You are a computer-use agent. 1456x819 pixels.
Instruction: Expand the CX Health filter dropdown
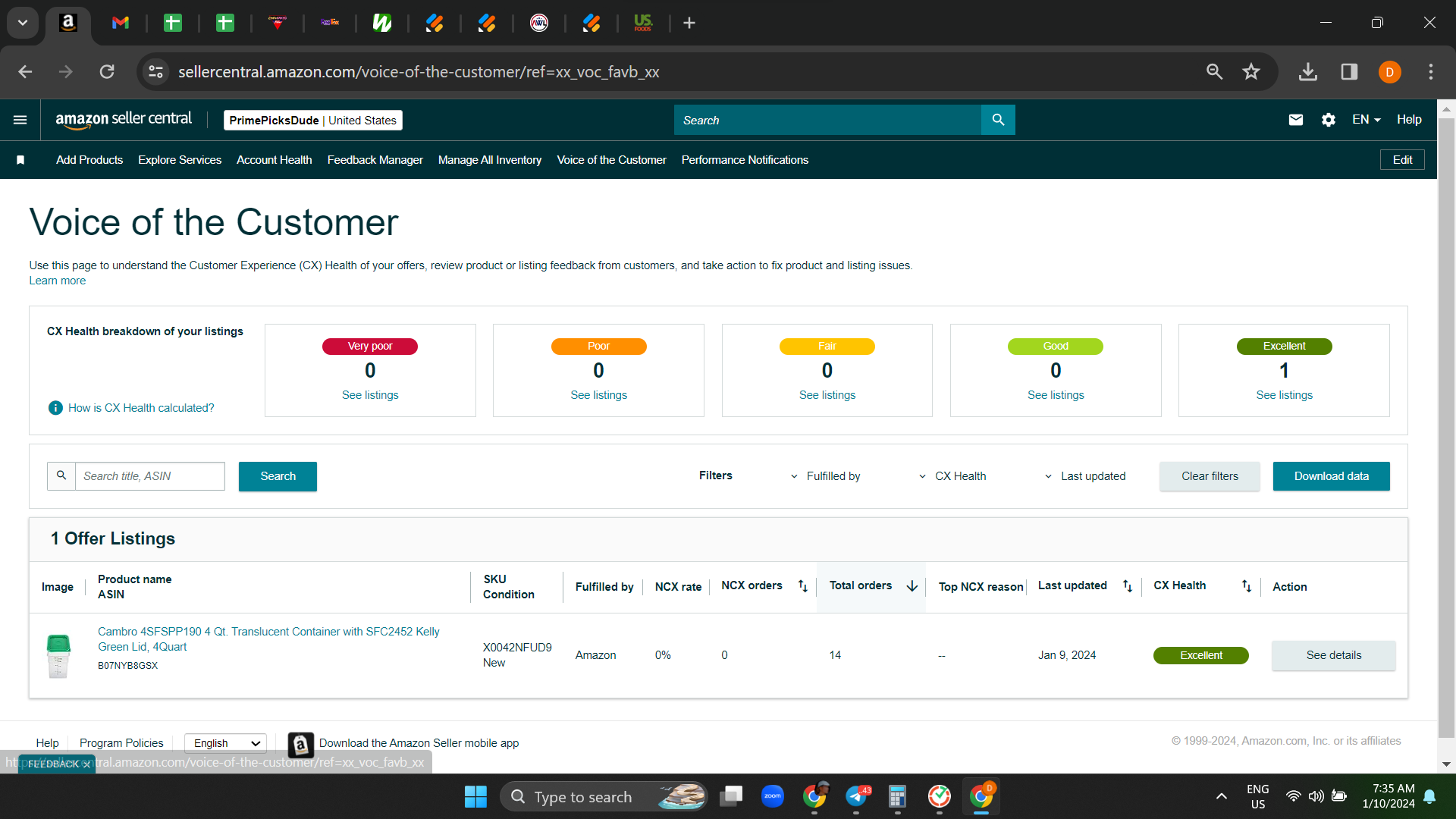click(x=952, y=476)
